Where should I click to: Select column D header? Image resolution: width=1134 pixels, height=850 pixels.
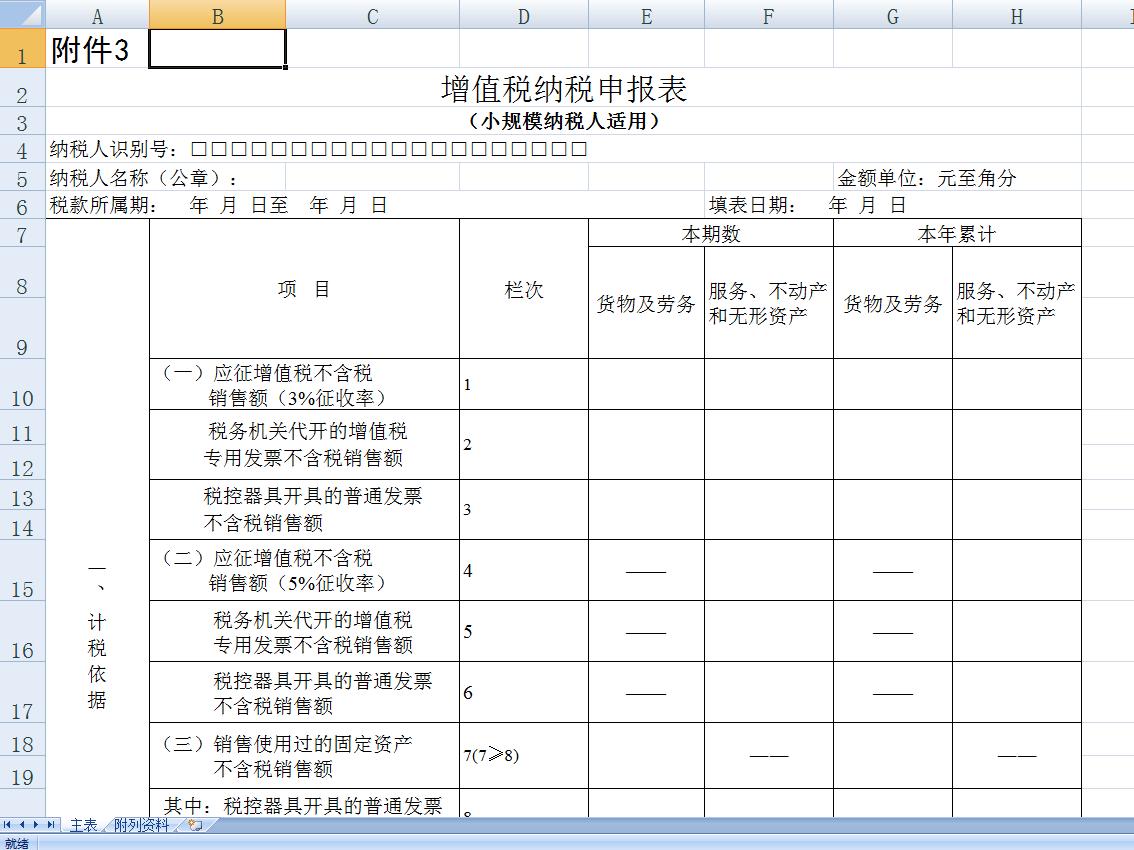click(x=524, y=15)
